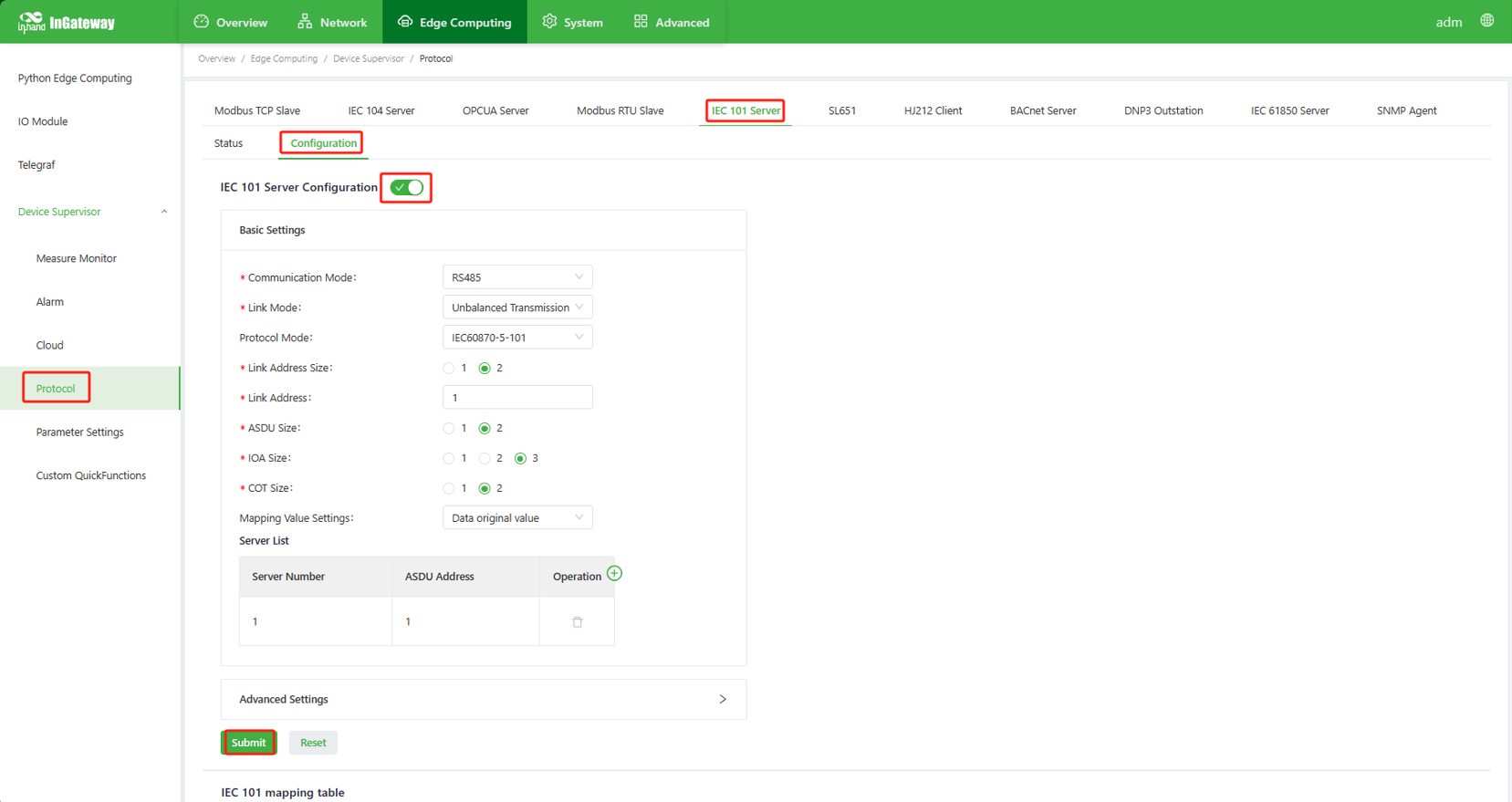Open Overview from the top navigation
Screen dimensions: 1512x802
231,22
